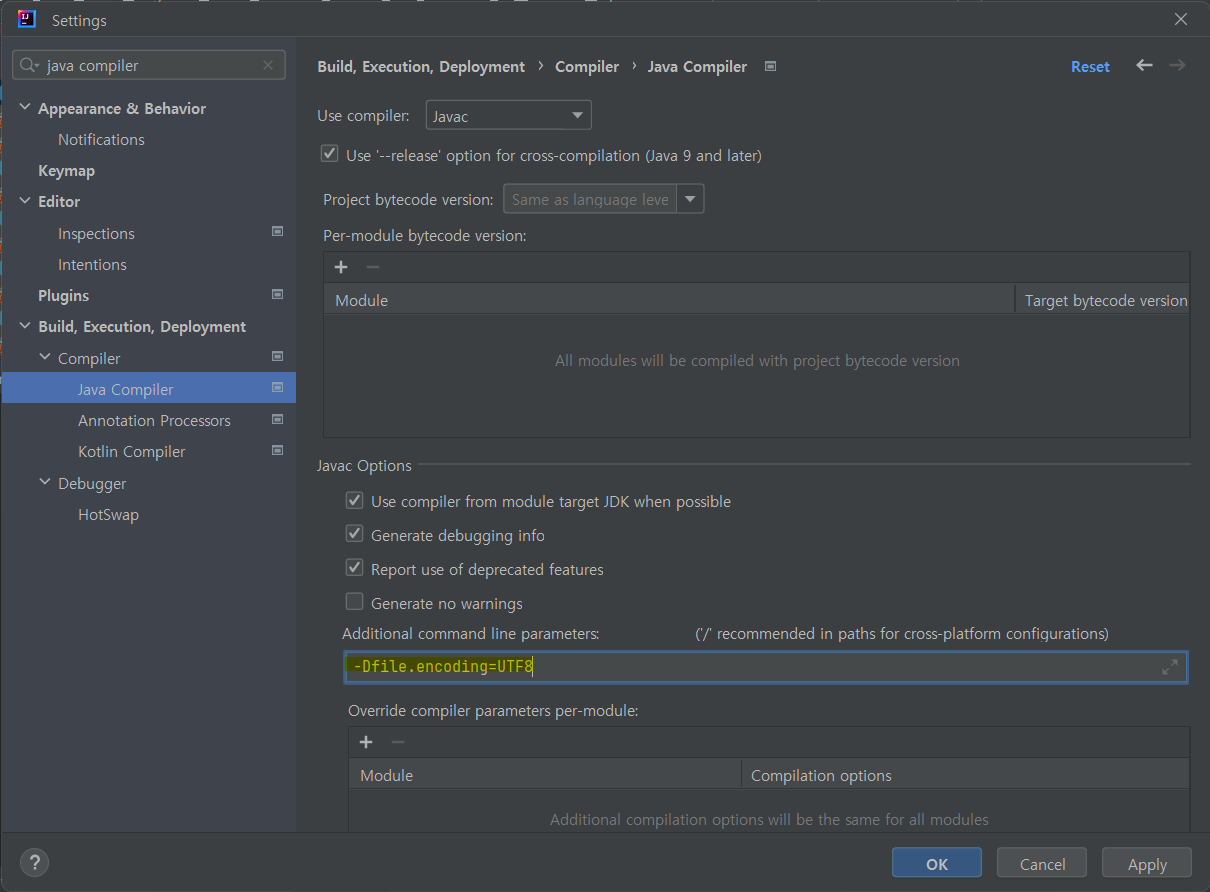Click the forward navigation arrow
Screen dimensions: 1210x892
(x=1177, y=66)
